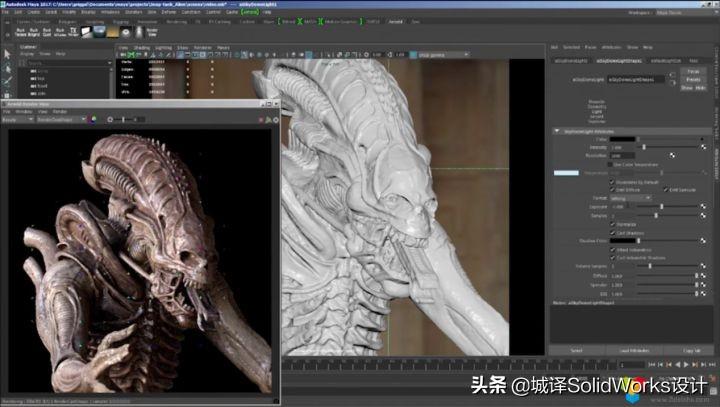Click the exposure icon in Arnold render view

tap(110, 119)
